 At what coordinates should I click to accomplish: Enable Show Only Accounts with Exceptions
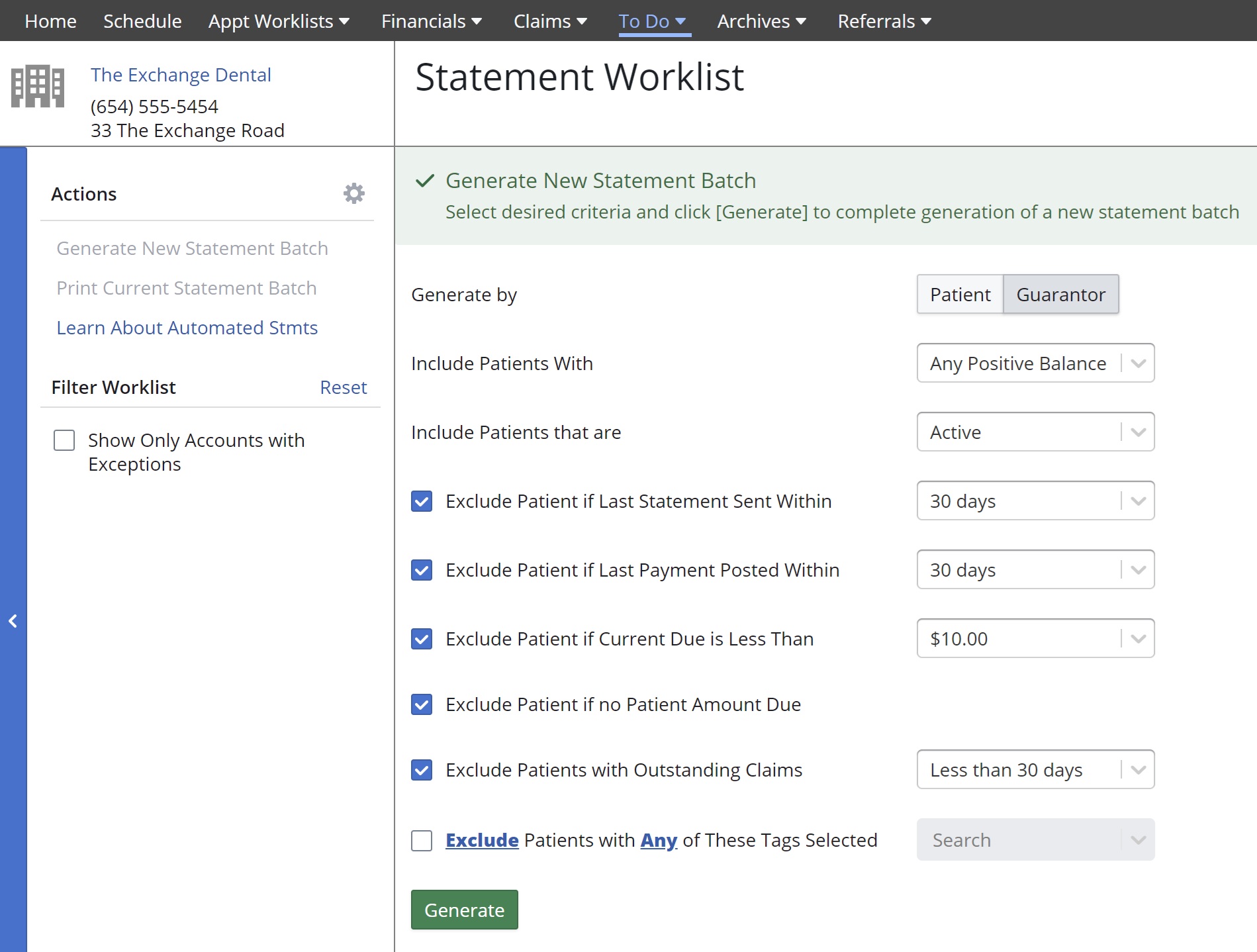coord(64,440)
